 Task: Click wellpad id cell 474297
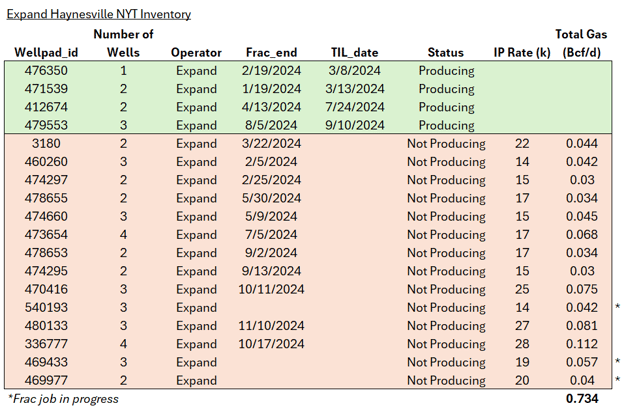(x=46, y=180)
